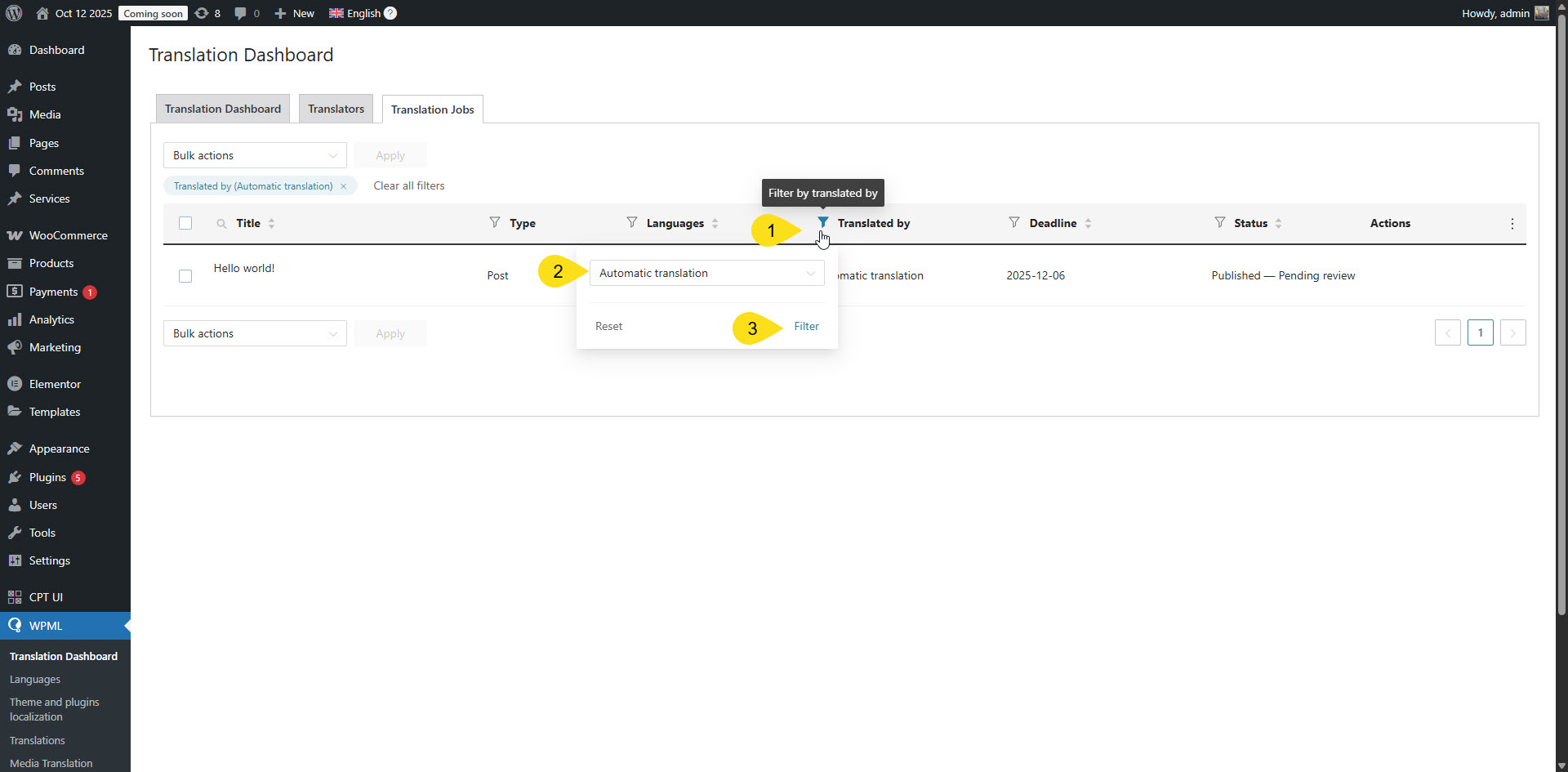Open the Automatic translation filter dropdown
Screen dimensions: 1568x772
click(x=706, y=274)
